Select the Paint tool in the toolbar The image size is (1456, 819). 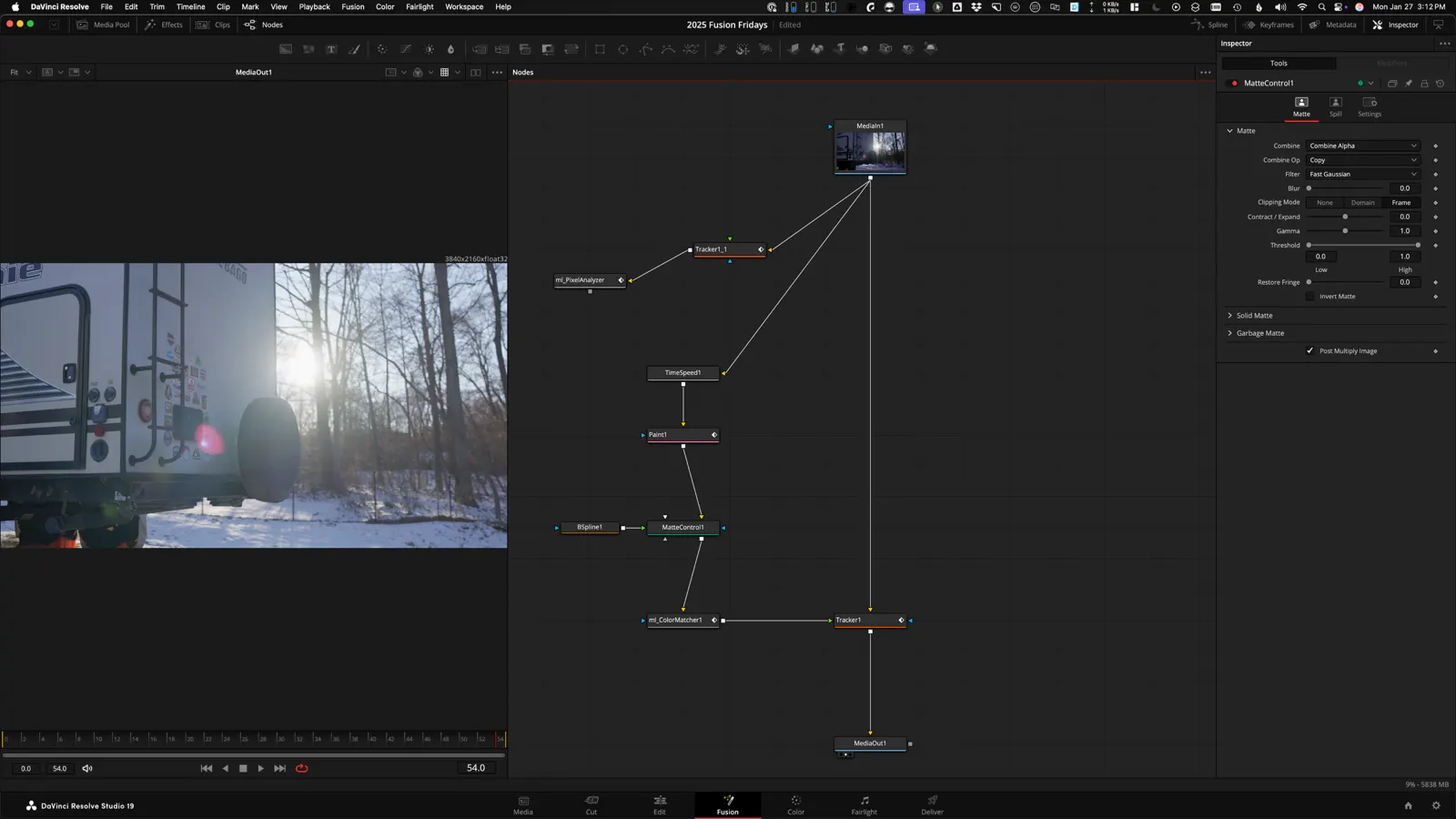(354, 49)
